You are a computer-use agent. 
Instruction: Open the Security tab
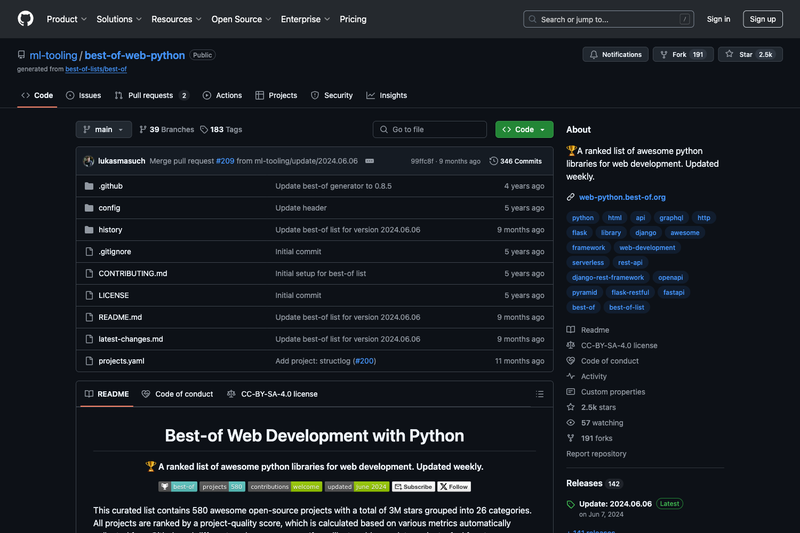(x=332, y=95)
